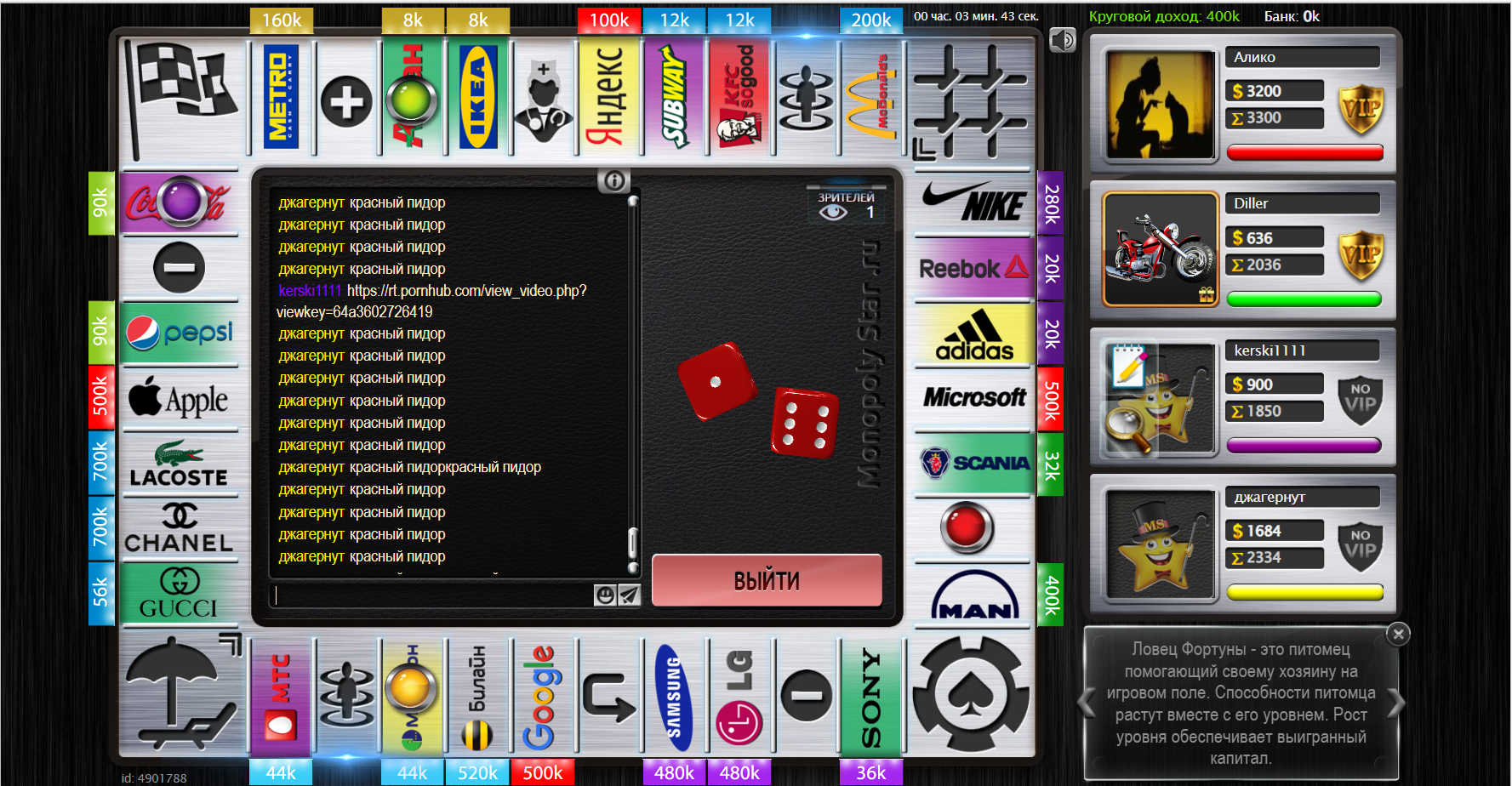Click the Subway property cell
1512x786 pixels.
click(x=675, y=96)
